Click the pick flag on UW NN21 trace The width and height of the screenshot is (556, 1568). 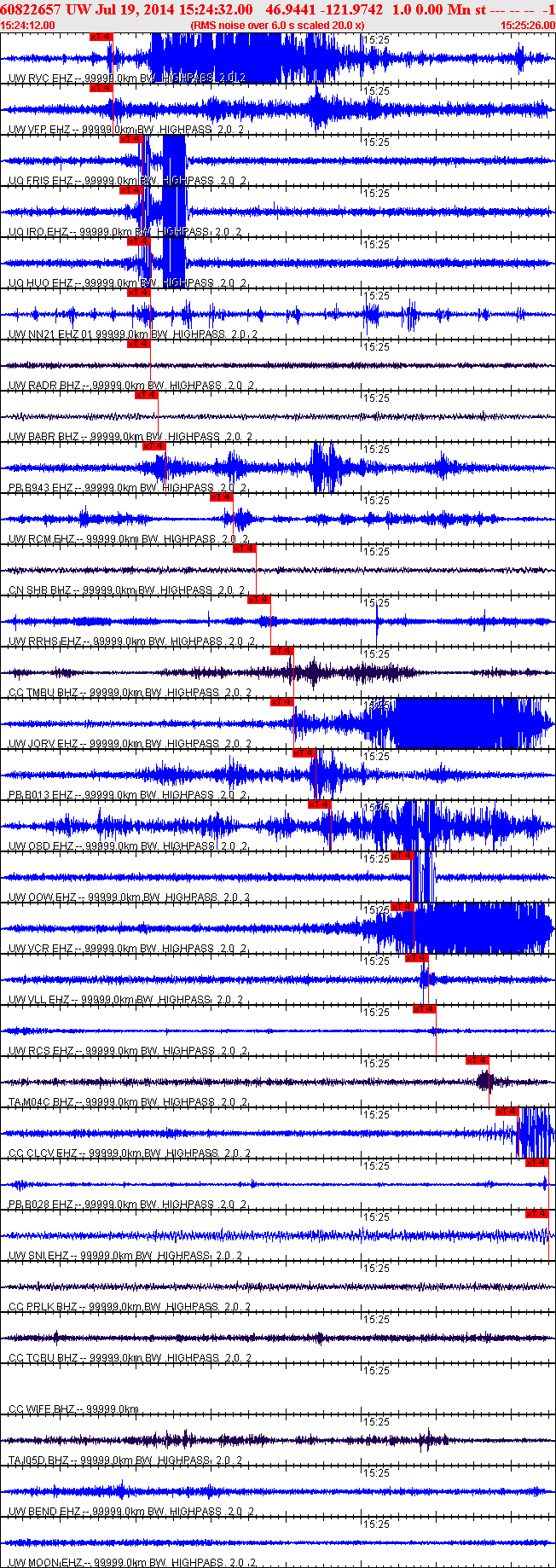coord(138,293)
